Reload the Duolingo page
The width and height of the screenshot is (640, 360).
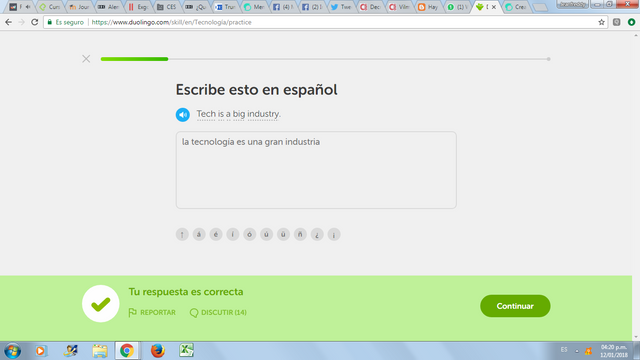coord(35,22)
